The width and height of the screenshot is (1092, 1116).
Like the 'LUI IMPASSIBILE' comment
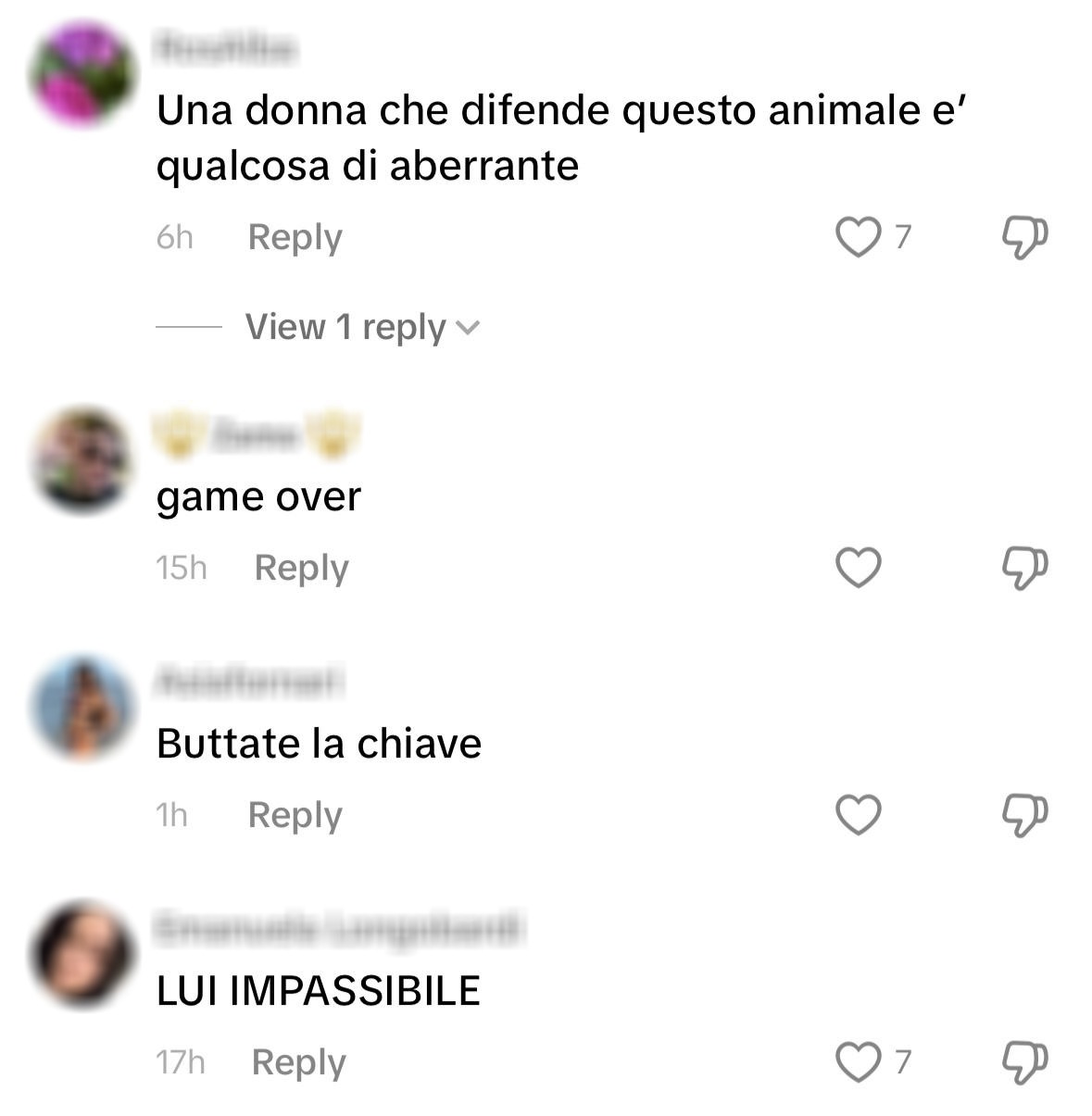(x=858, y=1061)
